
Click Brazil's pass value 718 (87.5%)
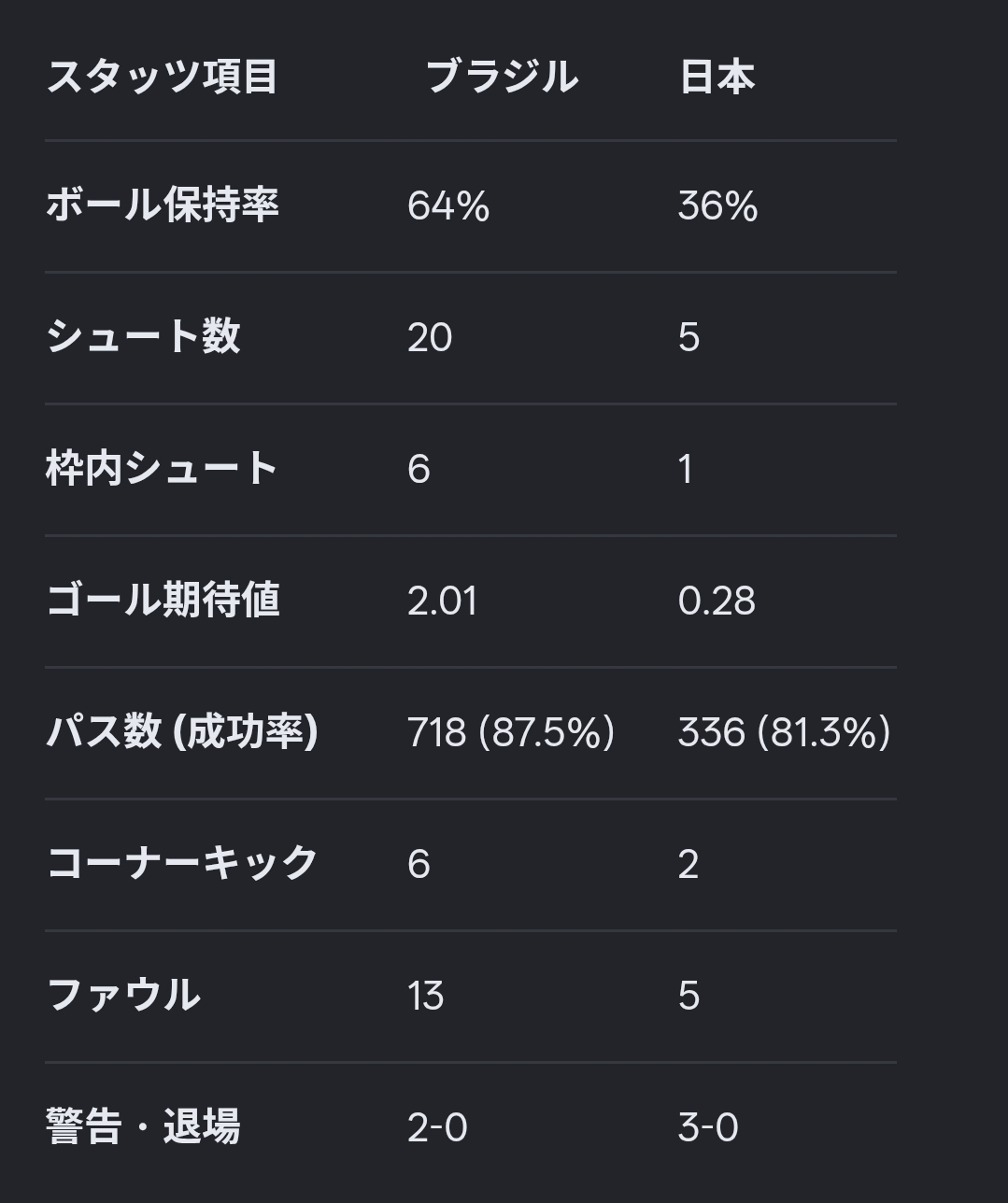tap(511, 732)
